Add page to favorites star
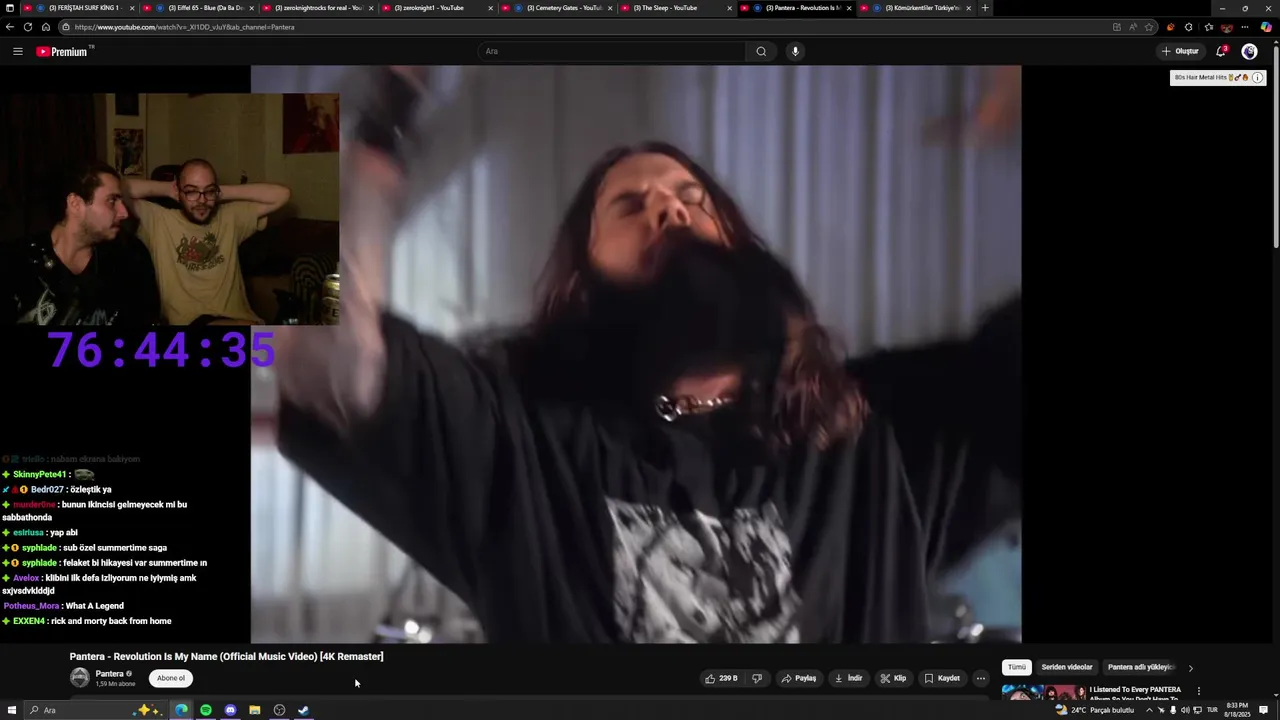Viewport: 1280px width, 720px height. tap(1149, 27)
